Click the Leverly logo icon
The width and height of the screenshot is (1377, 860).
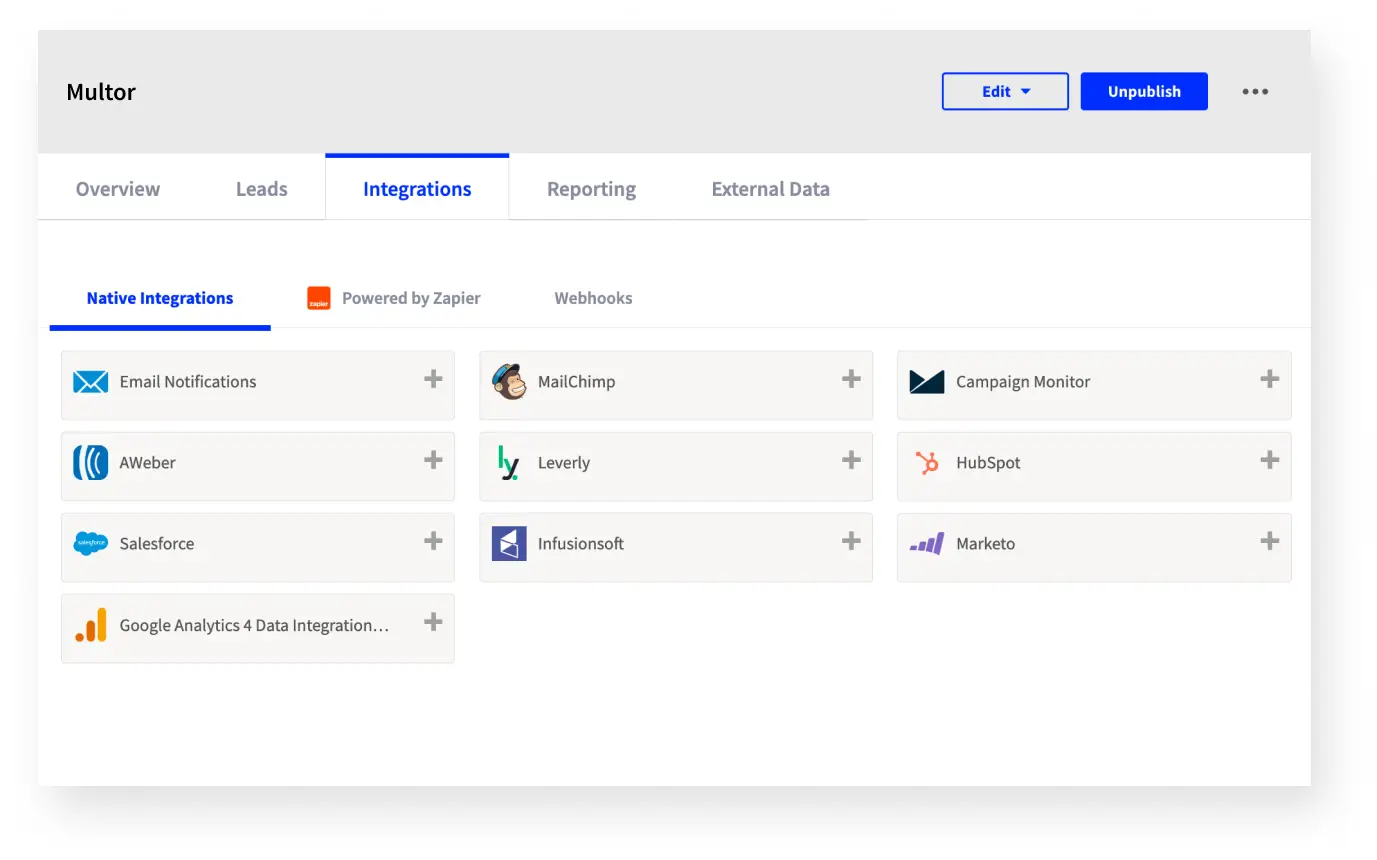pyautogui.click(x=509, y=462)
